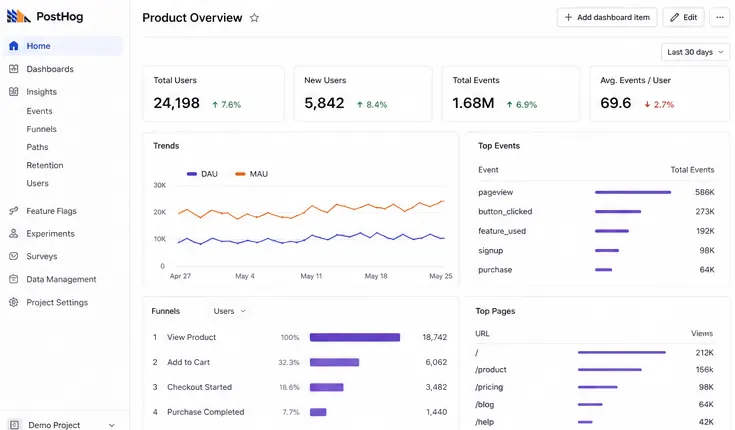This screenshot has width=735, height=430.
Task: Open Funnels in sidebar
Action: (41, 129)
